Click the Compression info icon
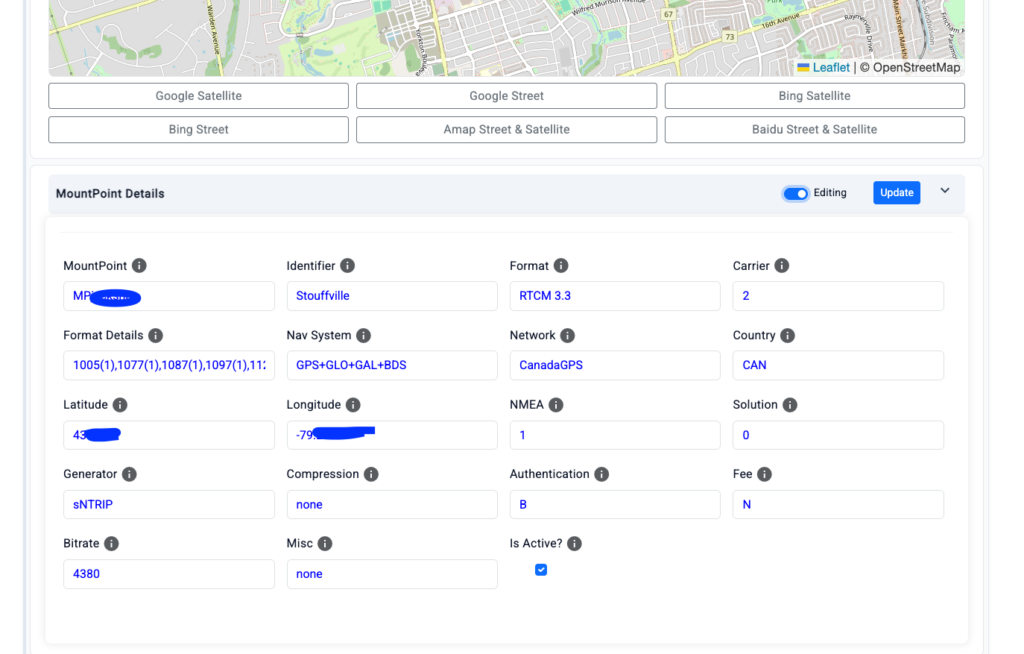This screenshot has width=1024, height=654. [371, 475]
